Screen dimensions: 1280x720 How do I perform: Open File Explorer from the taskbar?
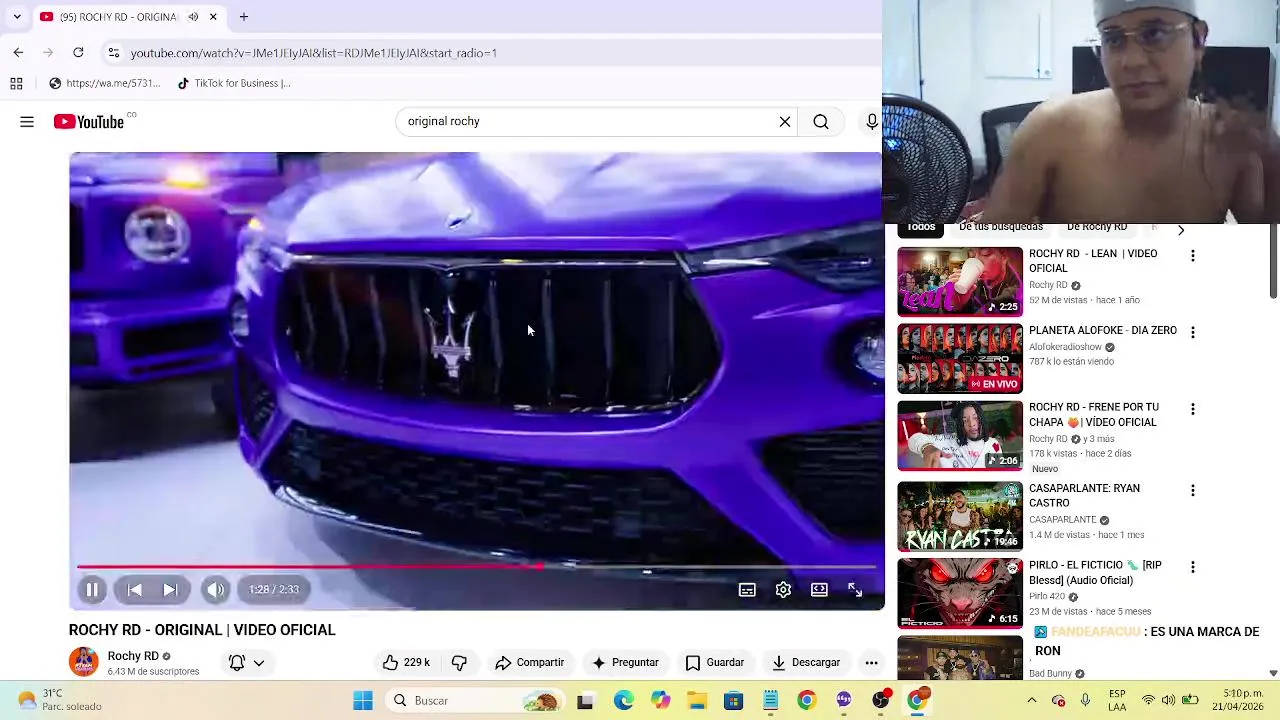point(697,701)
